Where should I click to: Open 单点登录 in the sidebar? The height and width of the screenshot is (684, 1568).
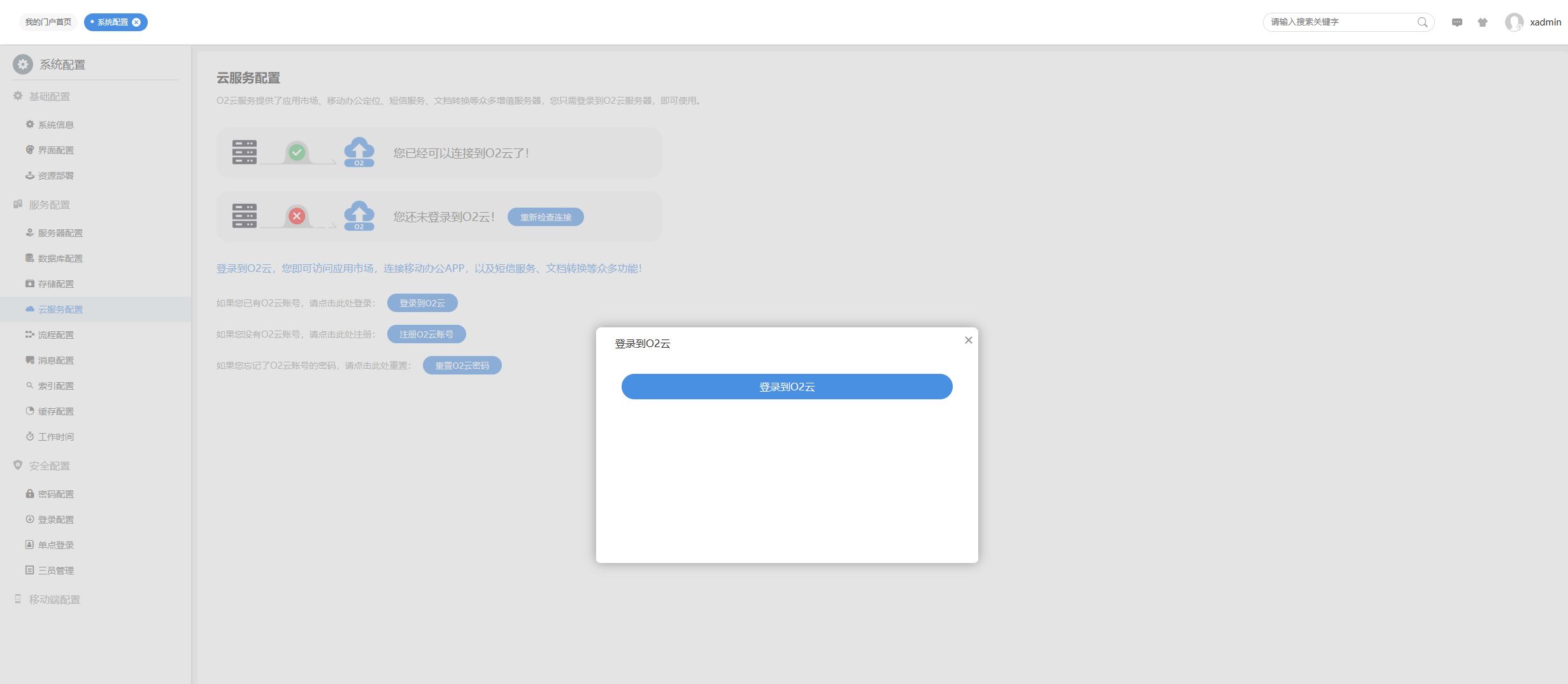point(96,545)
